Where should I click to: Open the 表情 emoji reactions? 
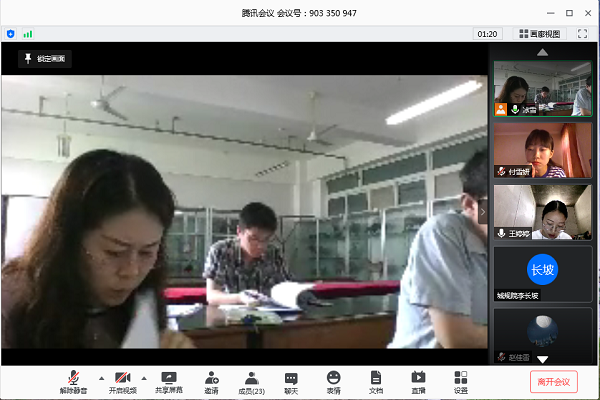click(333, 381)
